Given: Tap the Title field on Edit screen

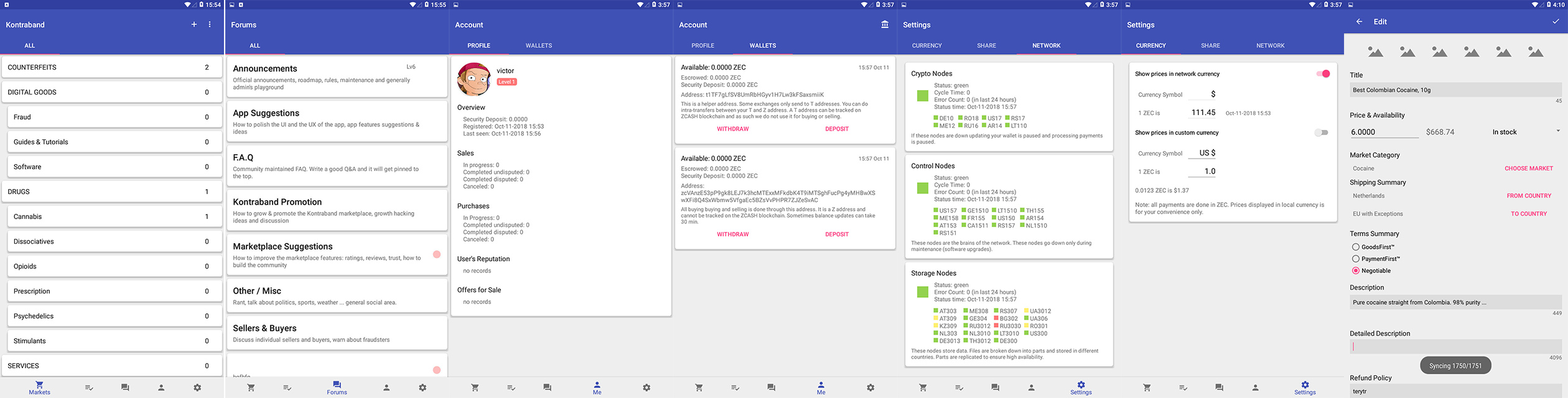Looking at the screenshot, I should click(x=1455, y=90).
